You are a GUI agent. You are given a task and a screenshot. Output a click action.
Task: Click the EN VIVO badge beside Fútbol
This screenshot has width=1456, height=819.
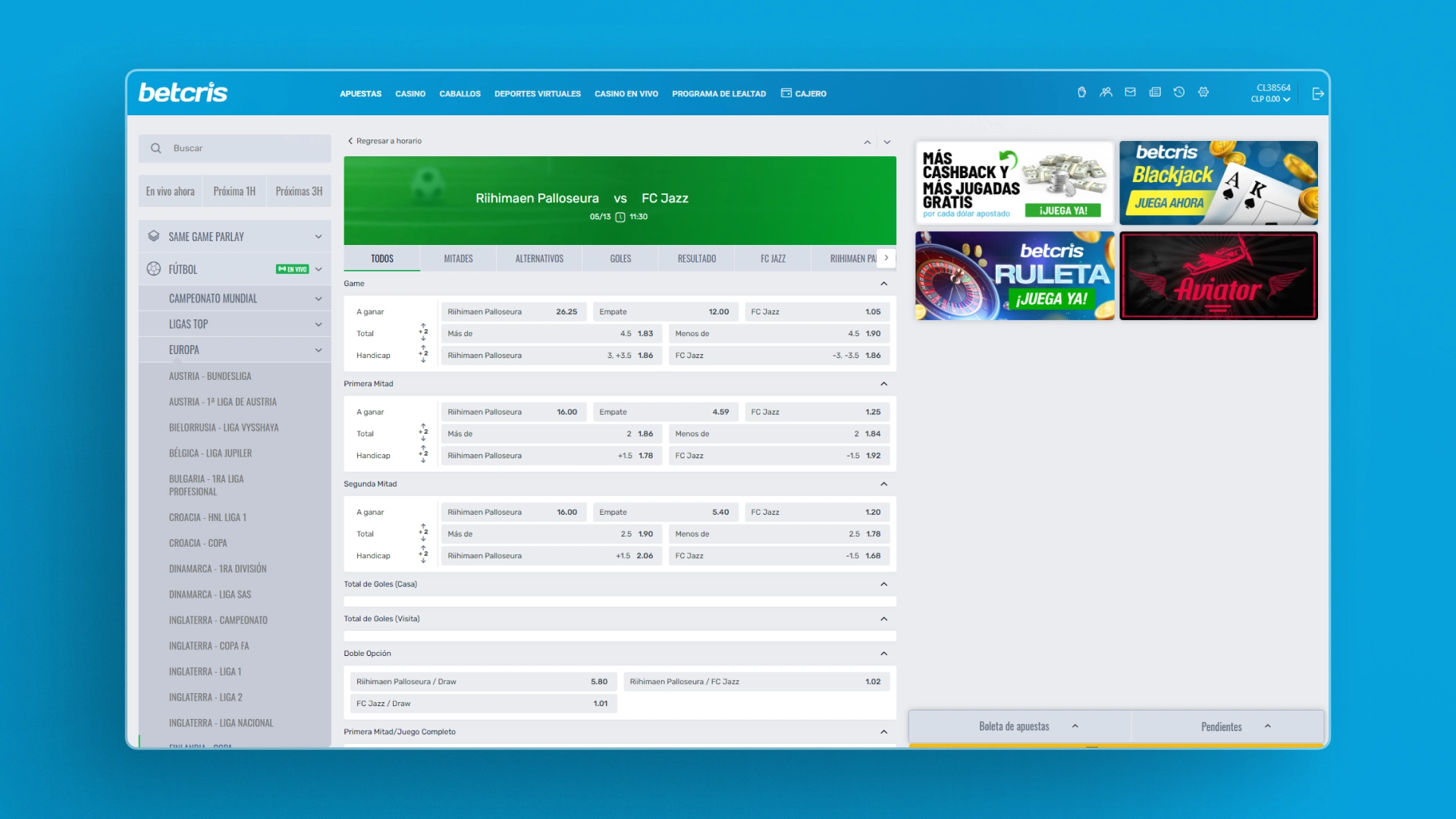click(293, 269)
